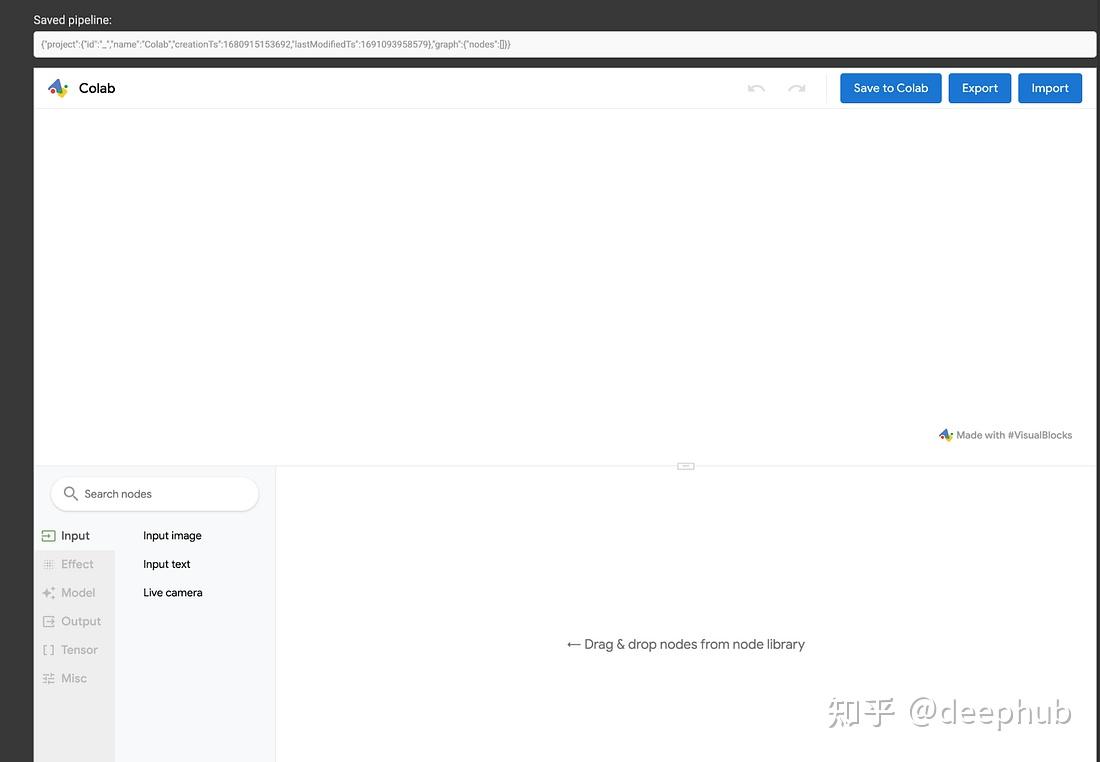Click the Save to Colab button
The image size is (1100, 762).
point(890,88)
